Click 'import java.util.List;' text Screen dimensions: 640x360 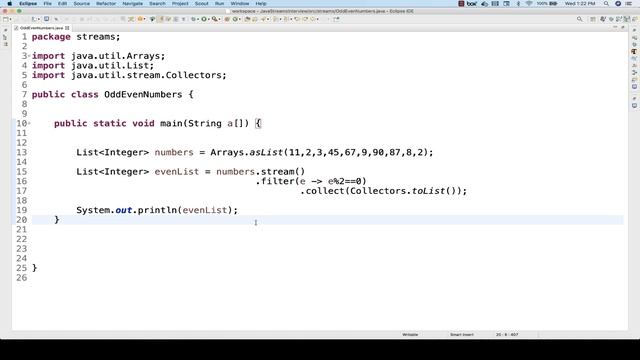[x=93, y=65]
